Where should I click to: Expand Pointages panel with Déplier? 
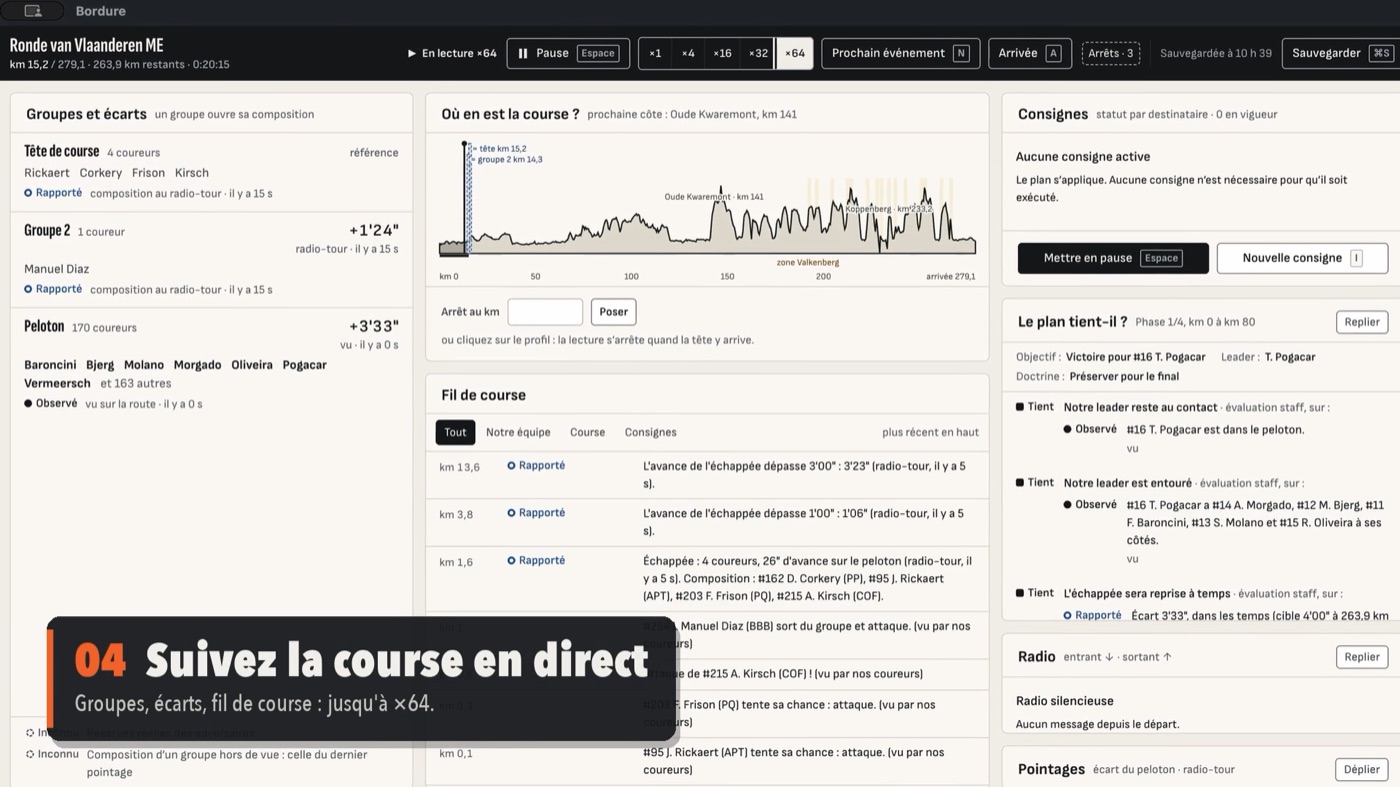pyautogui.click(x=1362, y=769)
